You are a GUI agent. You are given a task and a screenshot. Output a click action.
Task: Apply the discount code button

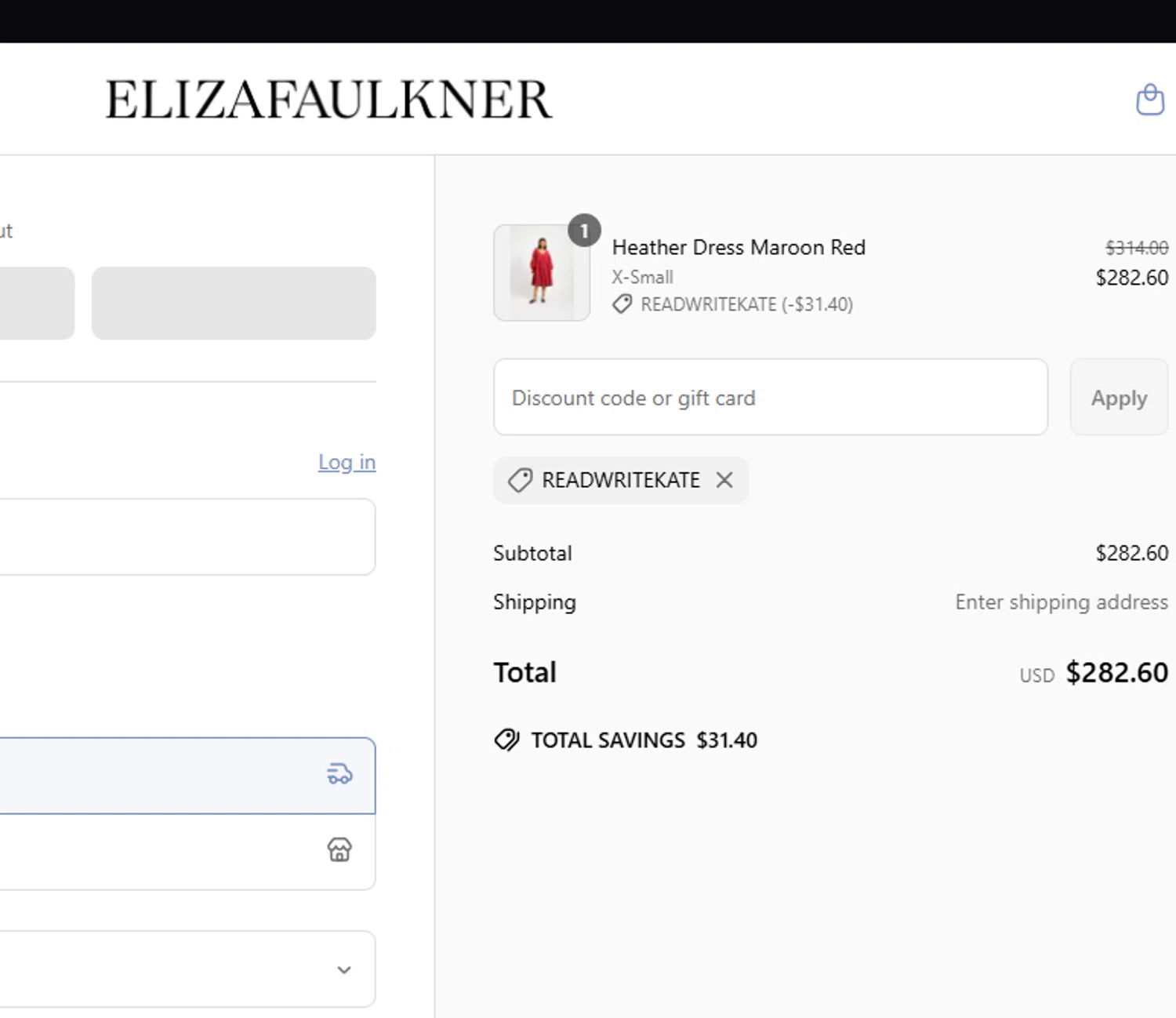[x=1119, y=398]
